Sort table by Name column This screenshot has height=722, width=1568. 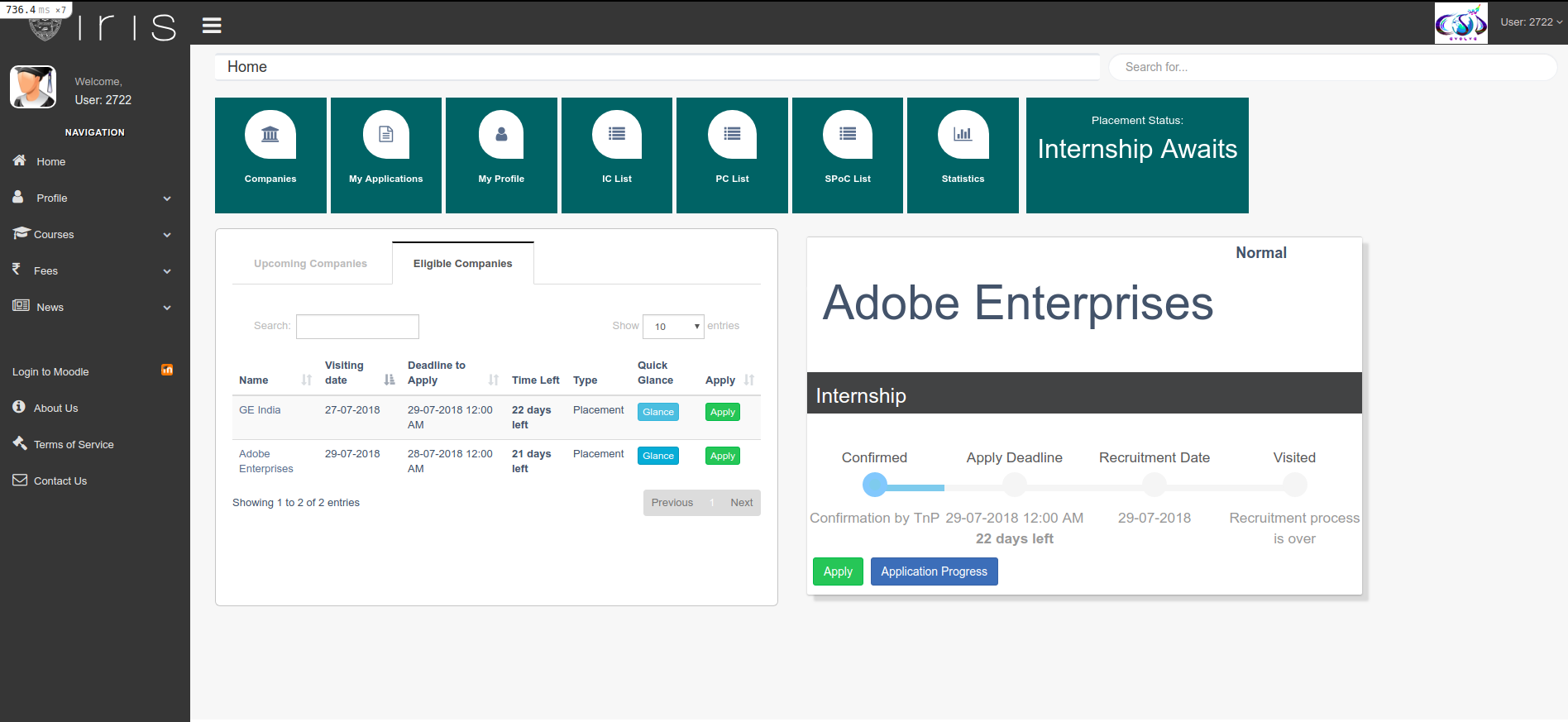click(306, 380)
